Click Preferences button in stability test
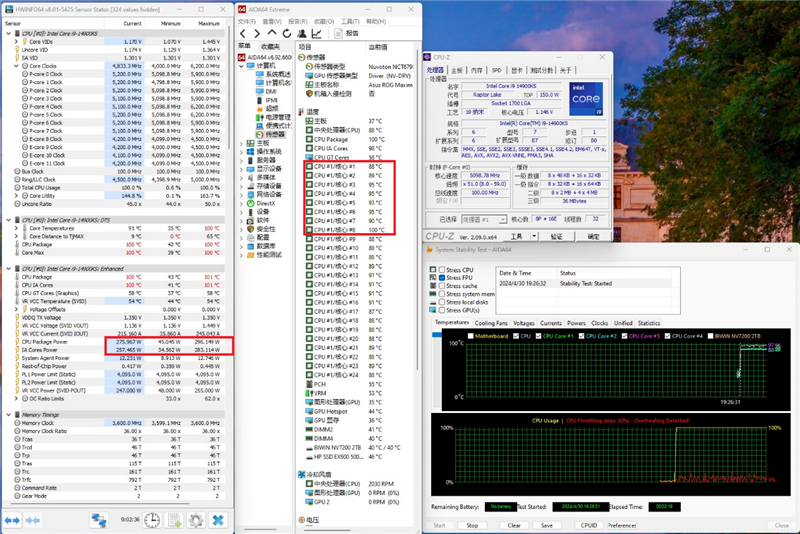The width and height of the screenshot is (800, 534). tap(621, 525)
